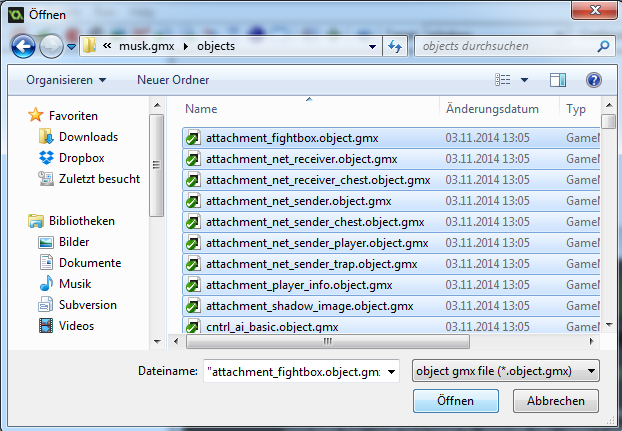Select cntrl_ai_basic.object.gmx file
The image size is (622, 431).
coord(272,326)
